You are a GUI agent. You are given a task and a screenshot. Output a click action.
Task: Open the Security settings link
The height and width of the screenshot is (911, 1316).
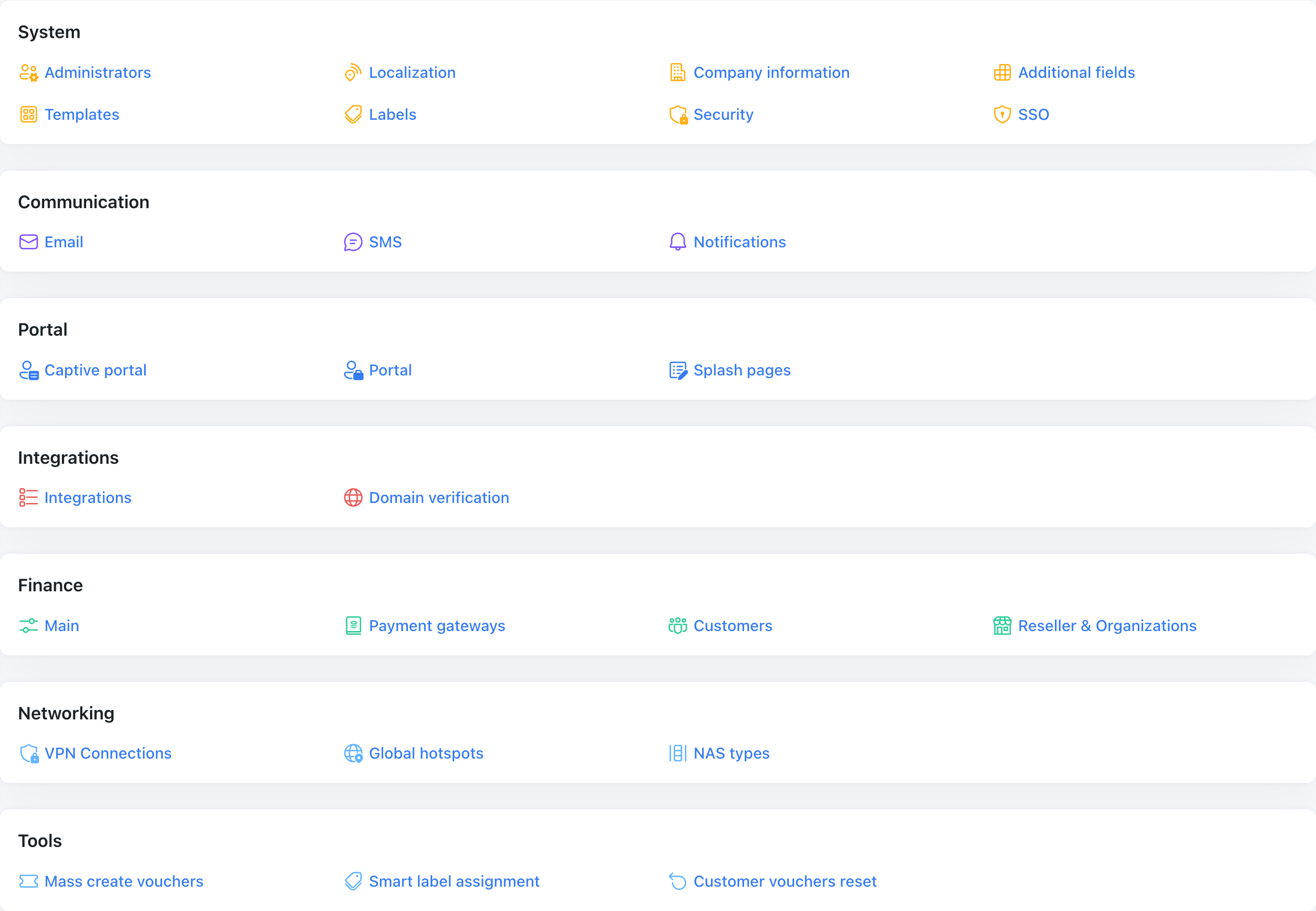[x=723, y=115]
